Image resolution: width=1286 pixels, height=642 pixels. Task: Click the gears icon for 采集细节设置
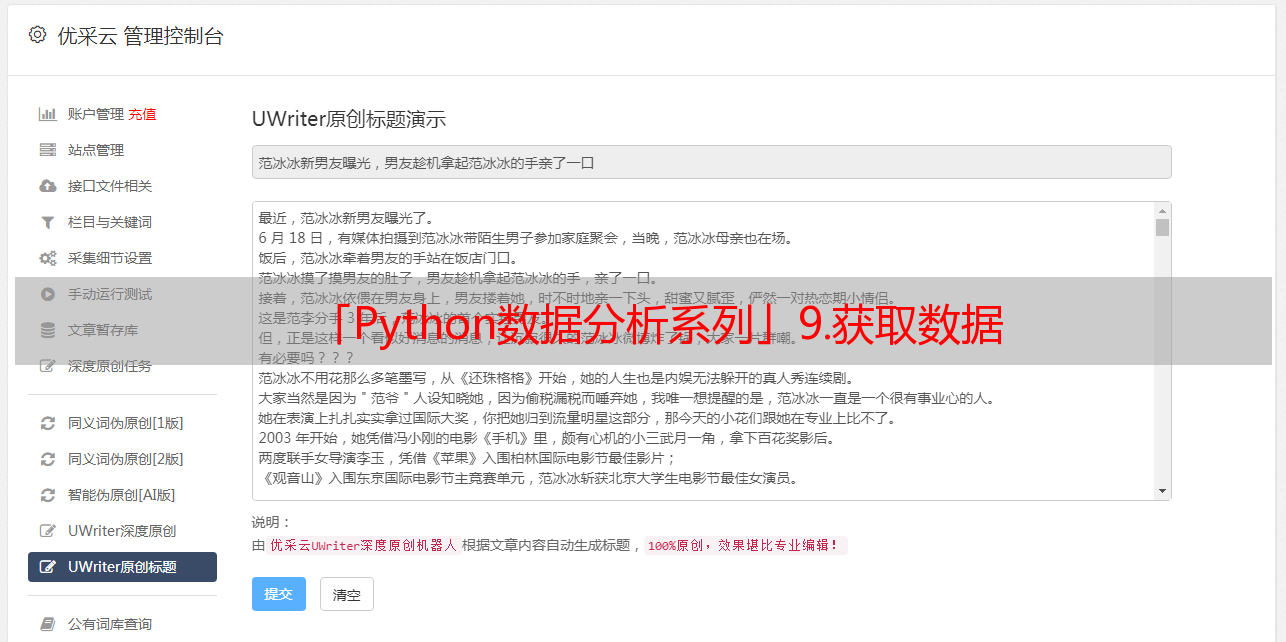pos(47,258)
